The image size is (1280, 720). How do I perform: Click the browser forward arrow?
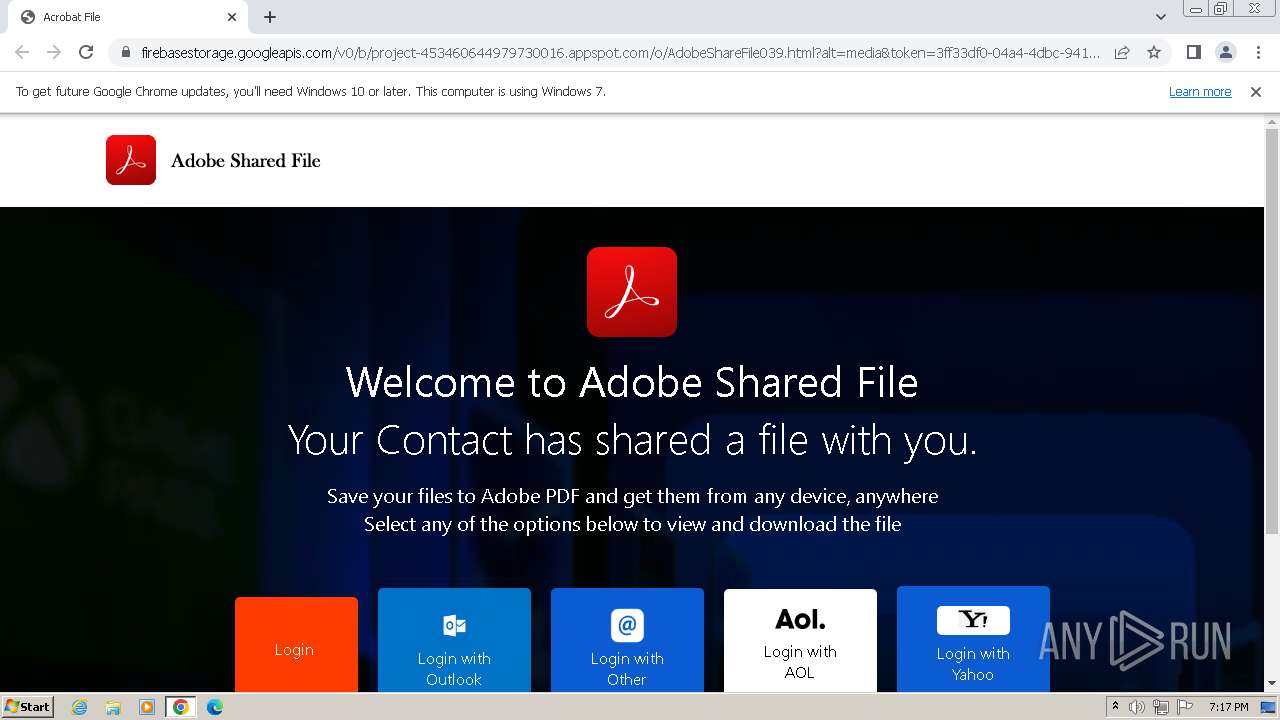(x=54, y=52)
